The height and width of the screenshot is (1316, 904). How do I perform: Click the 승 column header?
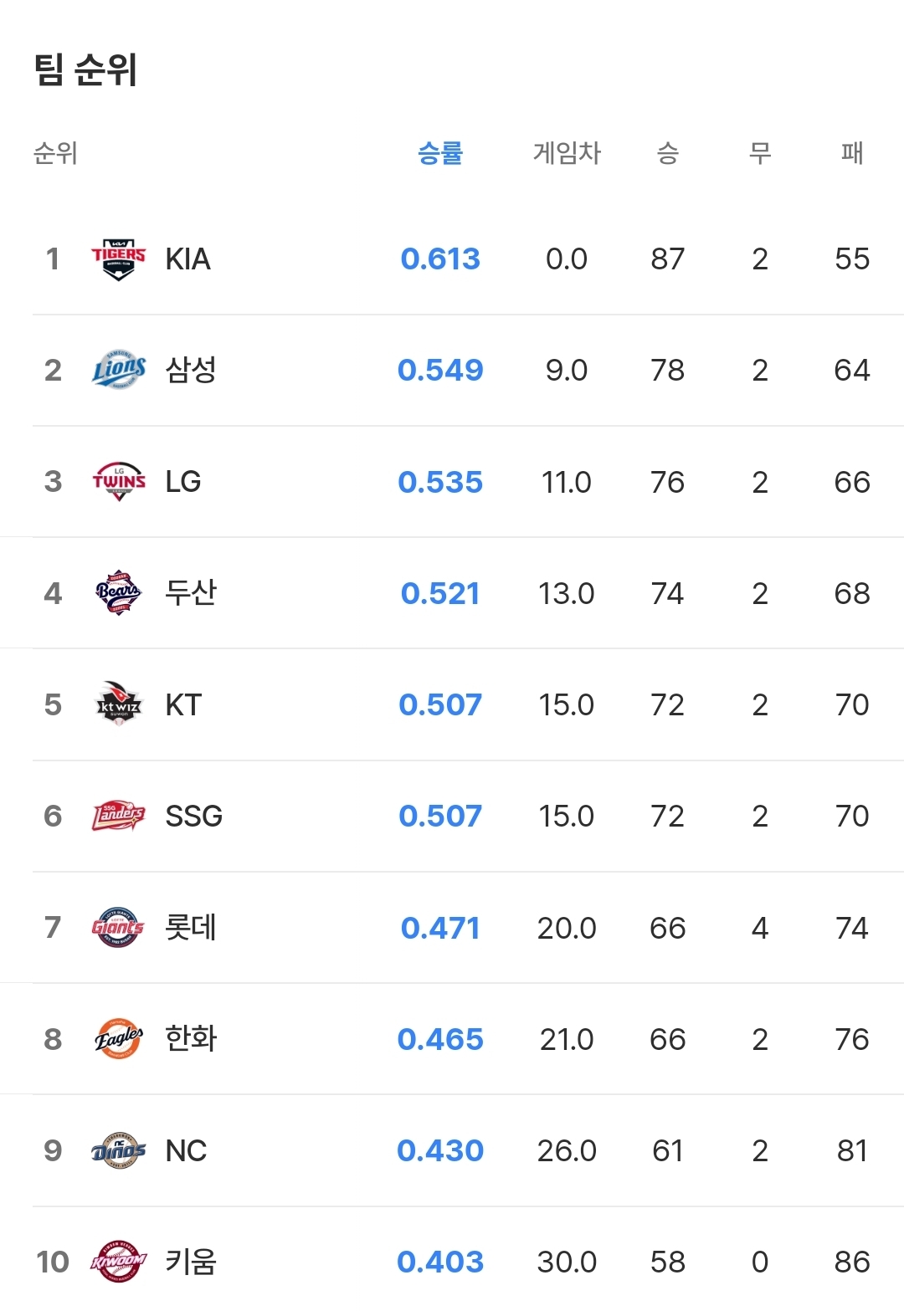tap(667, 153)
